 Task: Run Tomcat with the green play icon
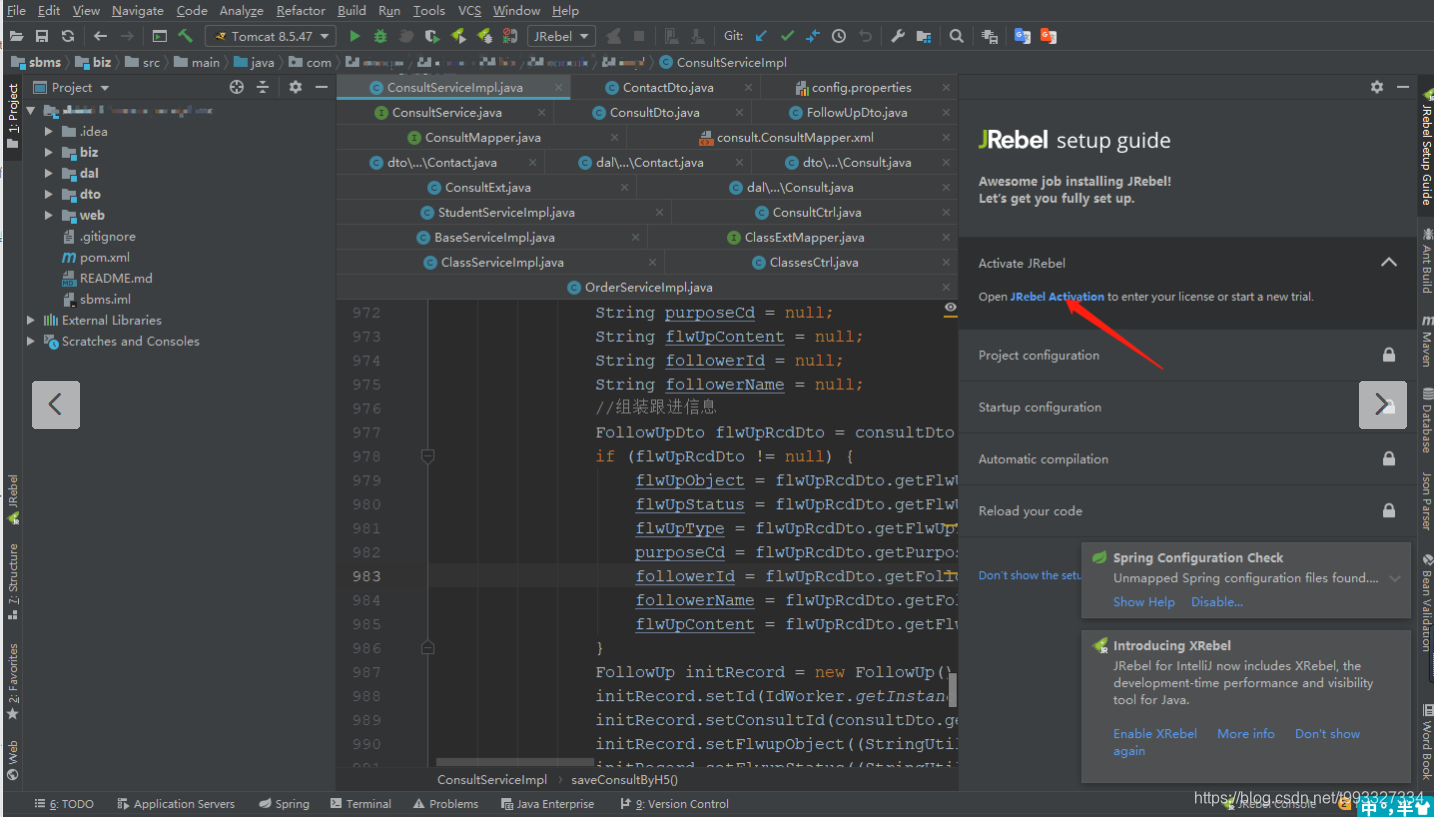point(354,36)
